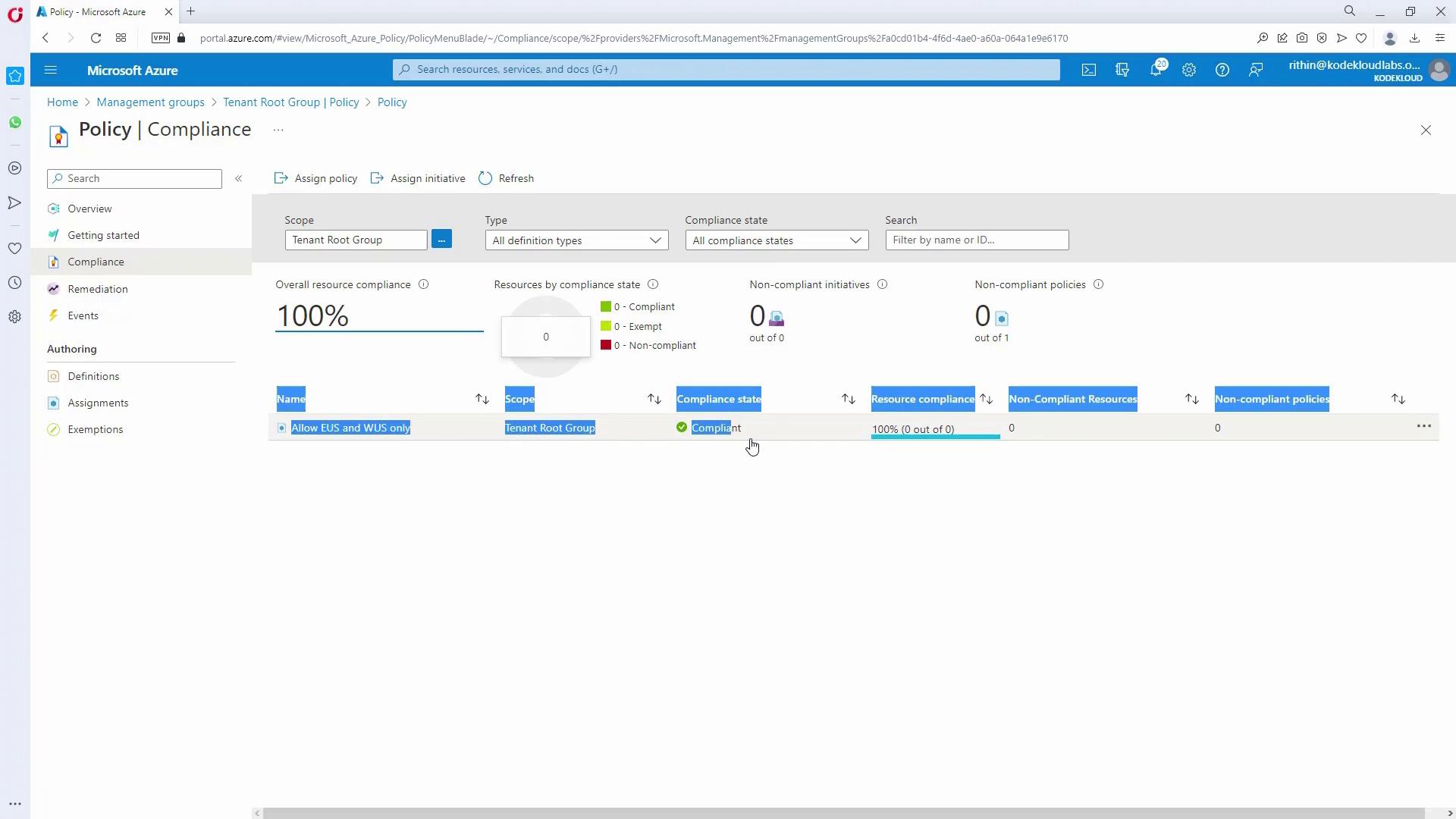Image resolution: width=1456 pixels, height=819 pixels.
Task: Click the Filter by name or ID field
Action: [977, 240]
